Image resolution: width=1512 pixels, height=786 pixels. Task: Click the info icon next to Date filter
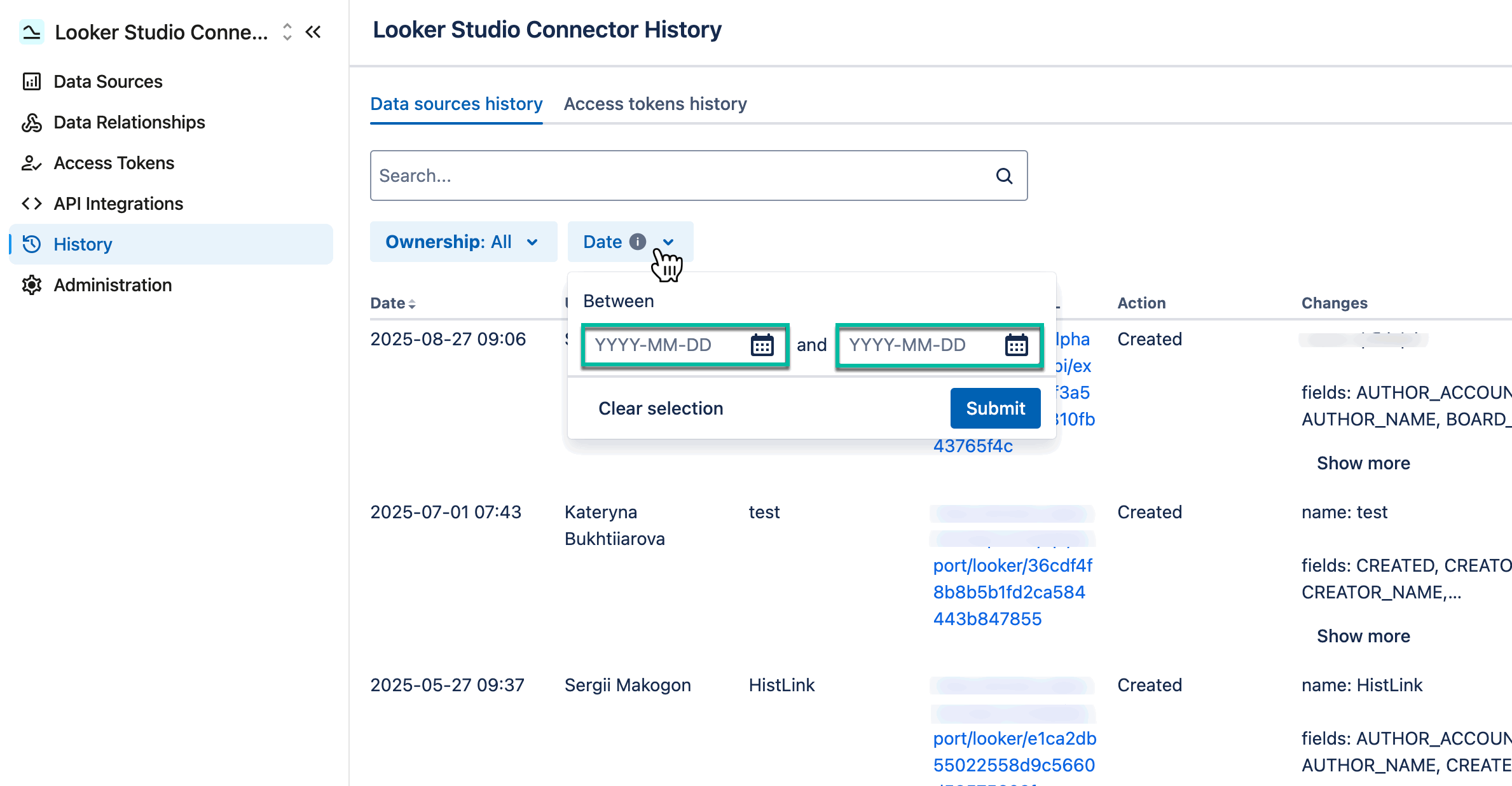pyautogui.click(x=638, y=242)
